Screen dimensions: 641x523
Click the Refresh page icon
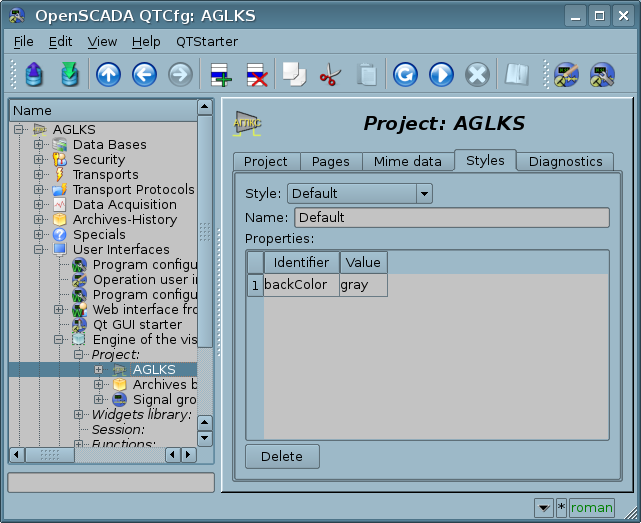tap(405, 75)
